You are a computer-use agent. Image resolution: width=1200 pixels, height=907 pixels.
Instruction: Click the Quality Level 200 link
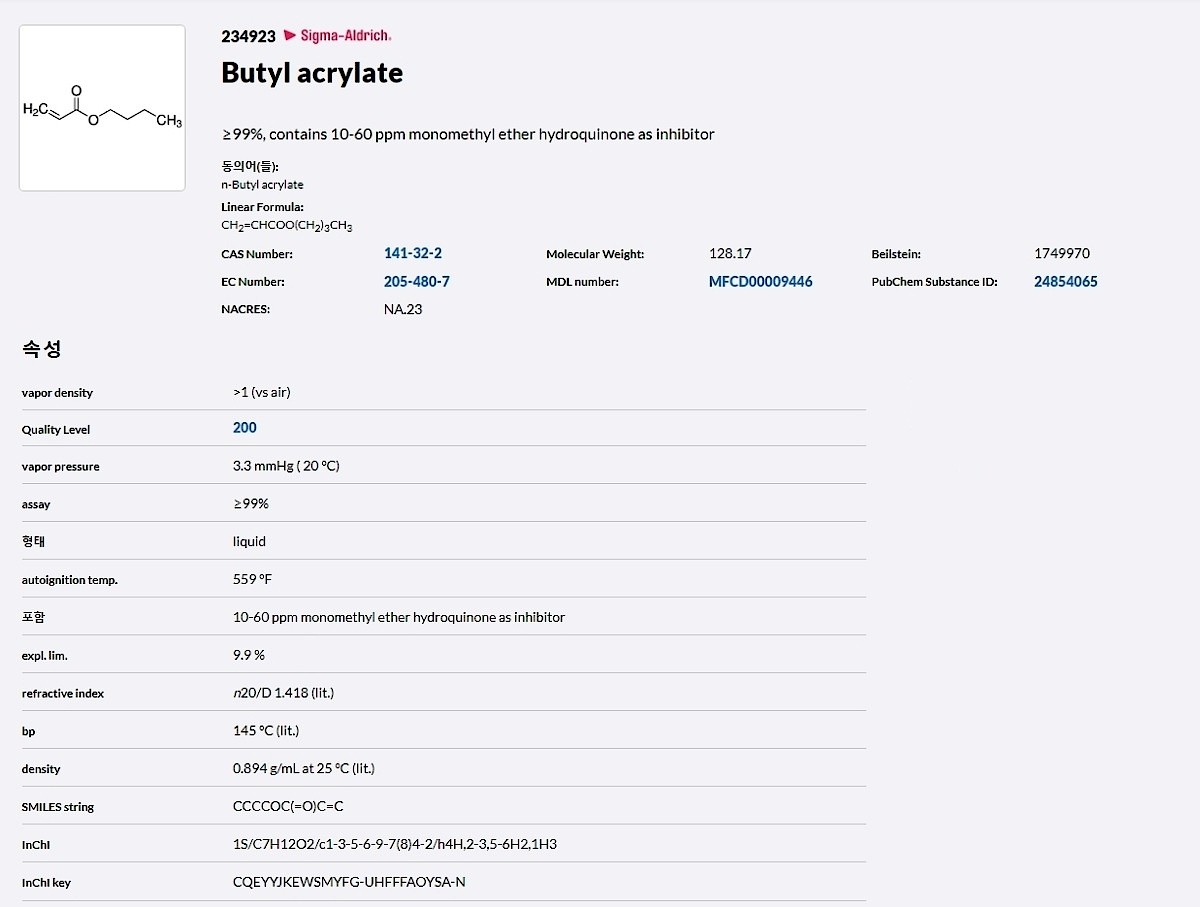(x=244, y=428)
